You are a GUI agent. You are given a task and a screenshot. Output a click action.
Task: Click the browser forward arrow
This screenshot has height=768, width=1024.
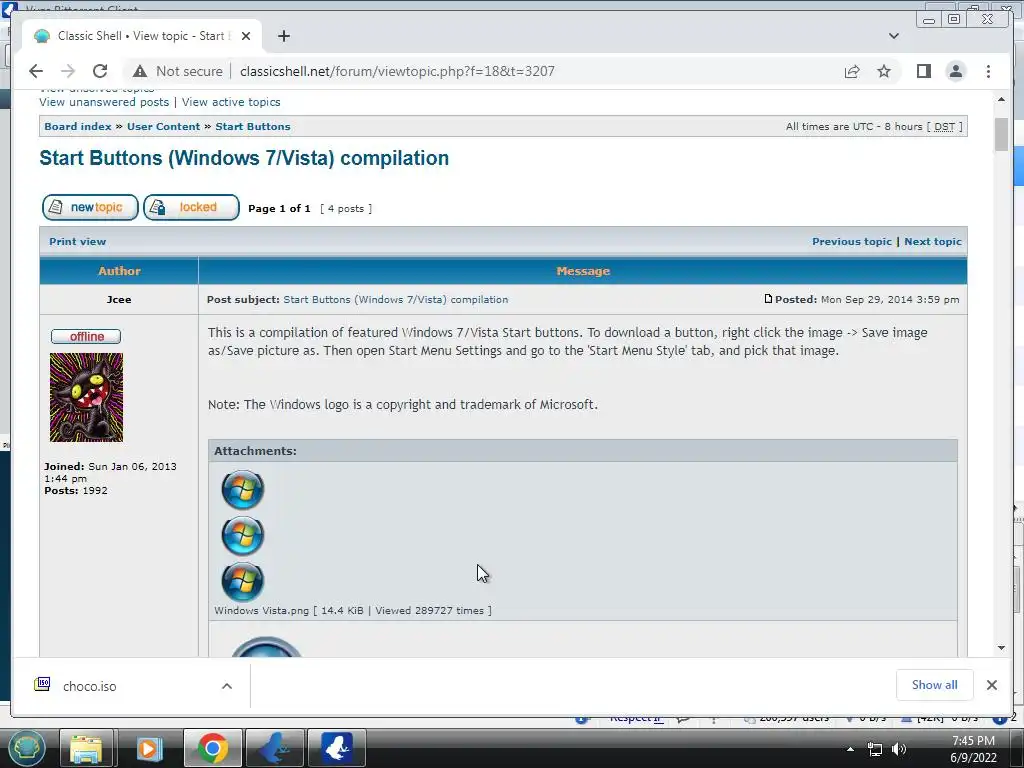[x=68, y=71]
